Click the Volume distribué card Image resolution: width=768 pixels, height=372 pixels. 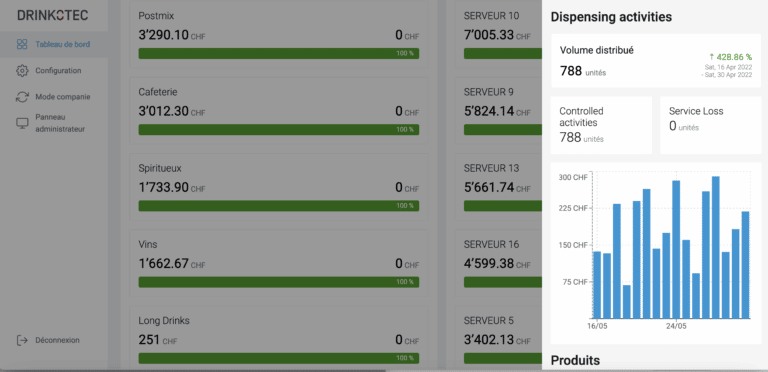[656, 61]
